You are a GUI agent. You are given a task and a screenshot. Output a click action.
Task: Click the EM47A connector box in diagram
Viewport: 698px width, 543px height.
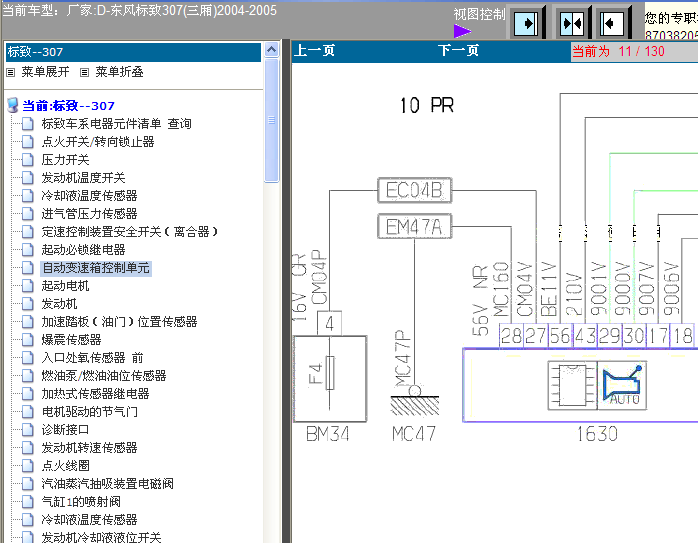tap(414, 227)
